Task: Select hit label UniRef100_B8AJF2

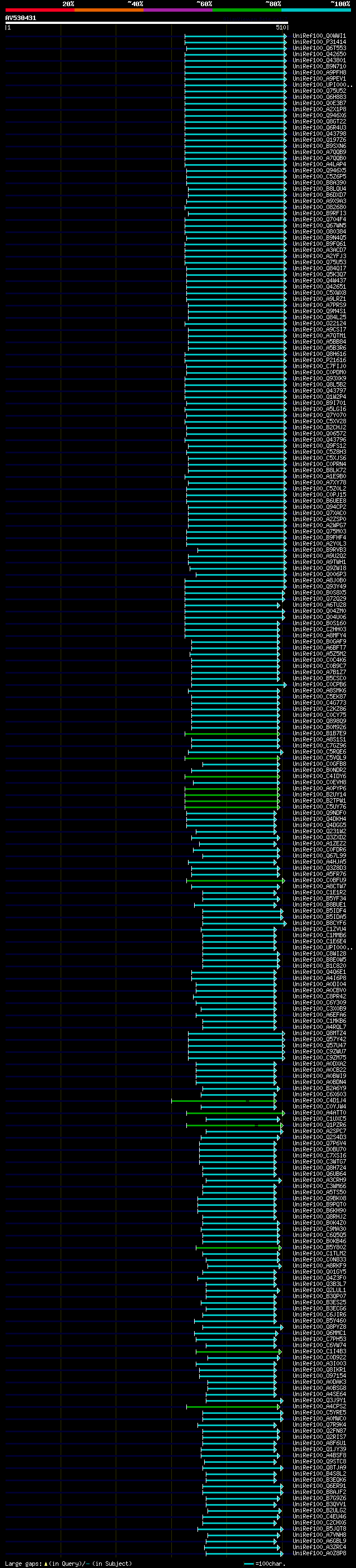Action: tap(319, 1492)
